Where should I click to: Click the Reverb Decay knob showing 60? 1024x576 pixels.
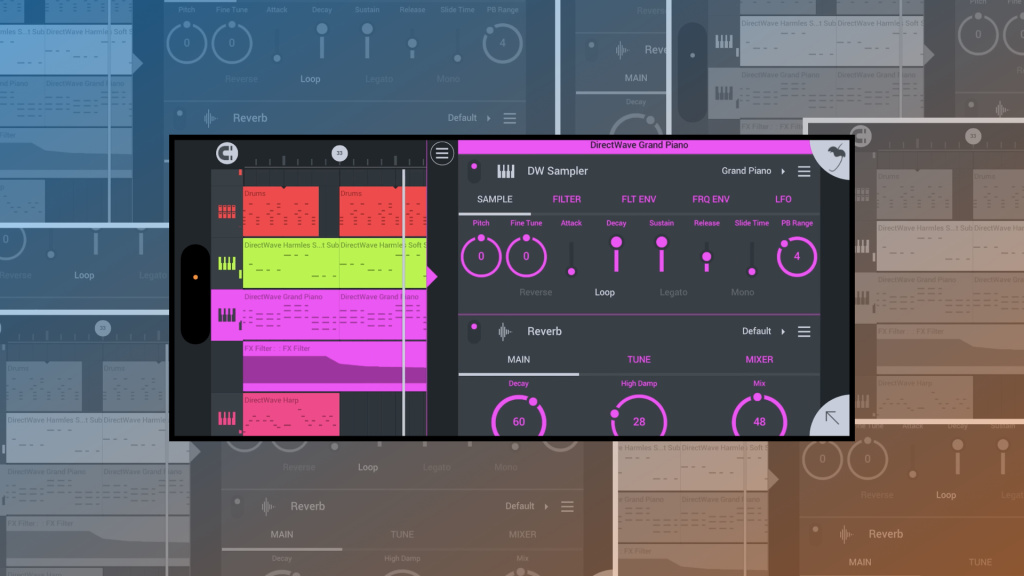(x=519, y=418)
